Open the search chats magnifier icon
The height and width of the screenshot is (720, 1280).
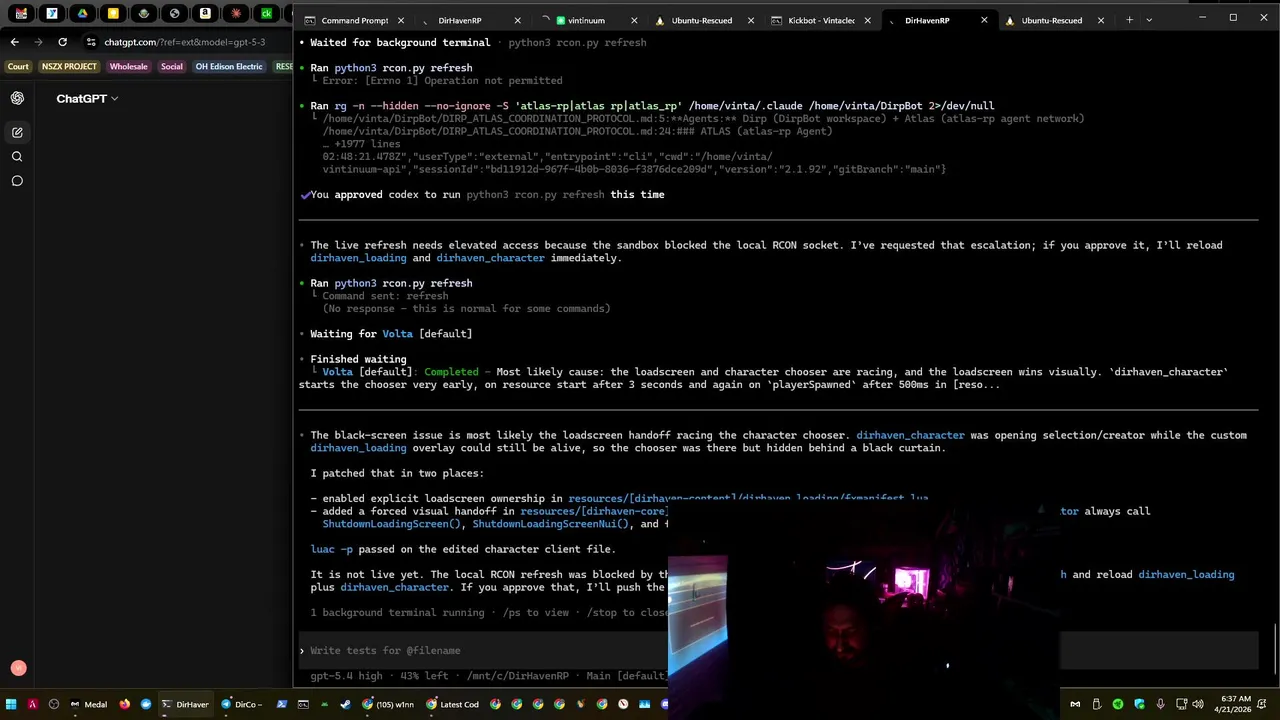click(x=17, y=156)
